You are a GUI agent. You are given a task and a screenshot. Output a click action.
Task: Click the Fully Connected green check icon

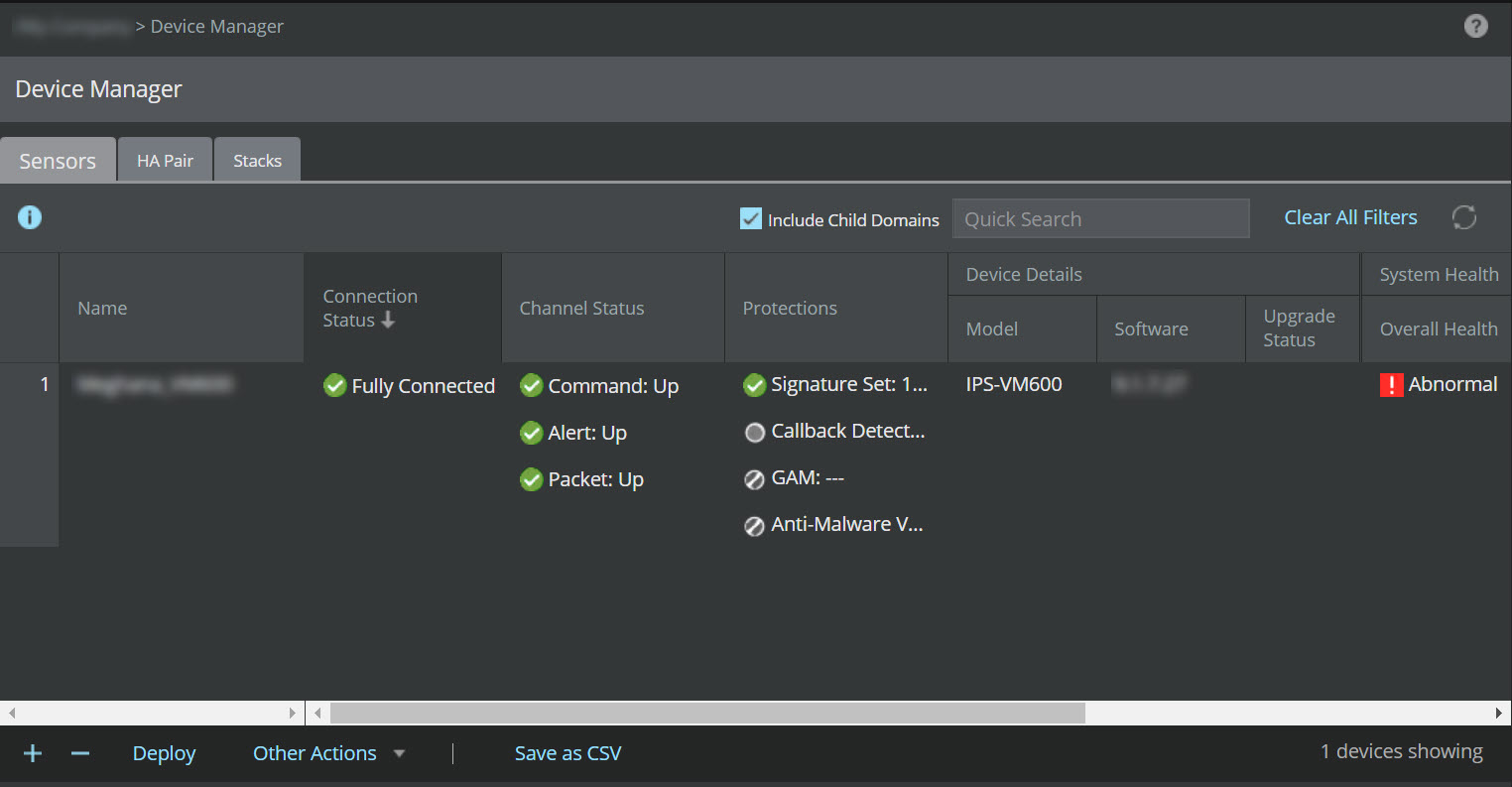(x=335, y=385)
